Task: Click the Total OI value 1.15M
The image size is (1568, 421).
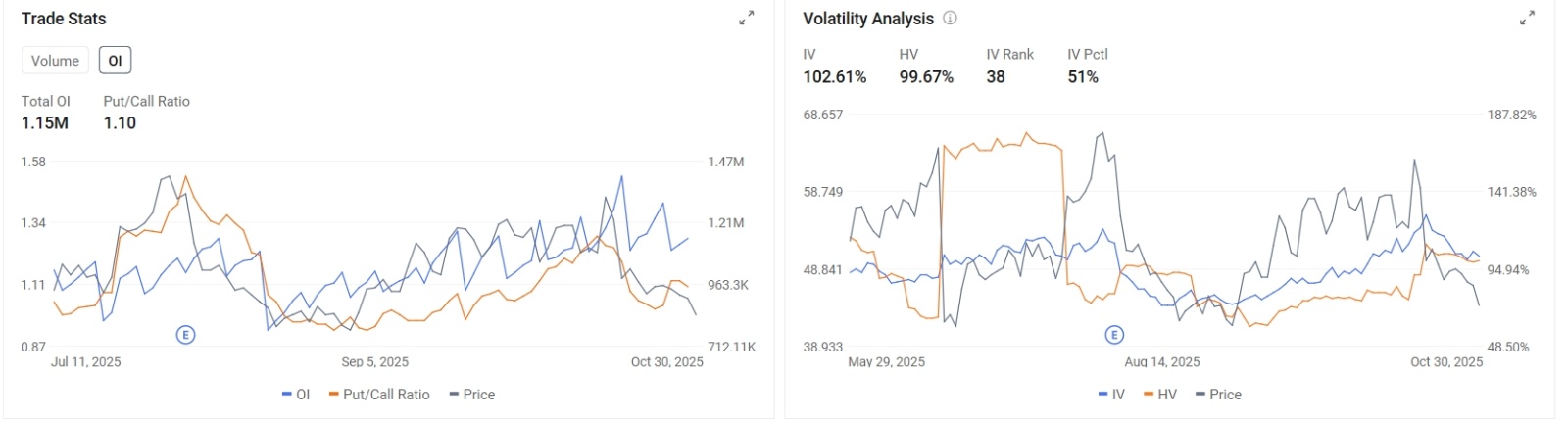Action: [x=45, y=123]
